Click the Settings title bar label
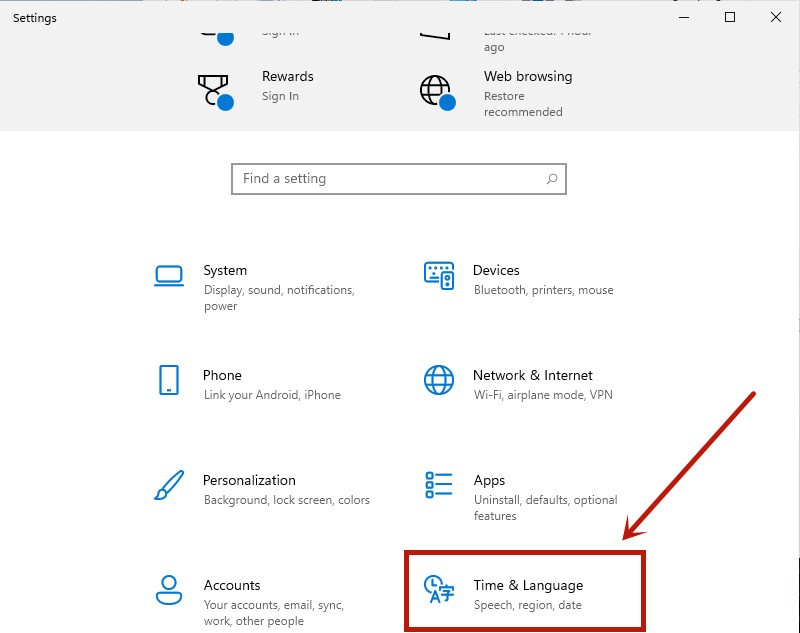800x633 pixels. pyautogui.click(x=34, y=17)
